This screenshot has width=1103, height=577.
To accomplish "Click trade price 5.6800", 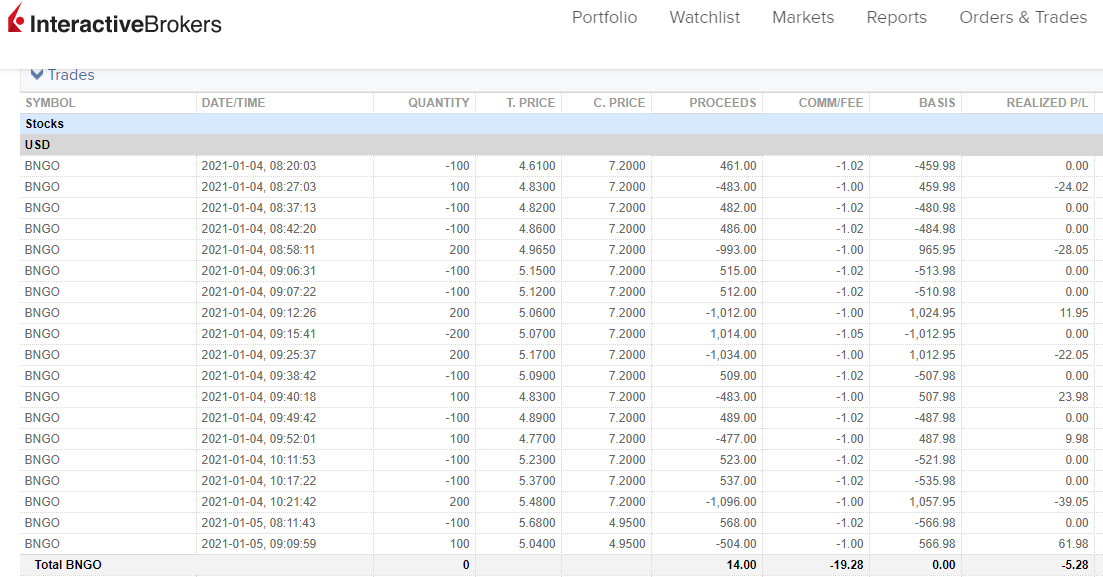I will [537, 523].
